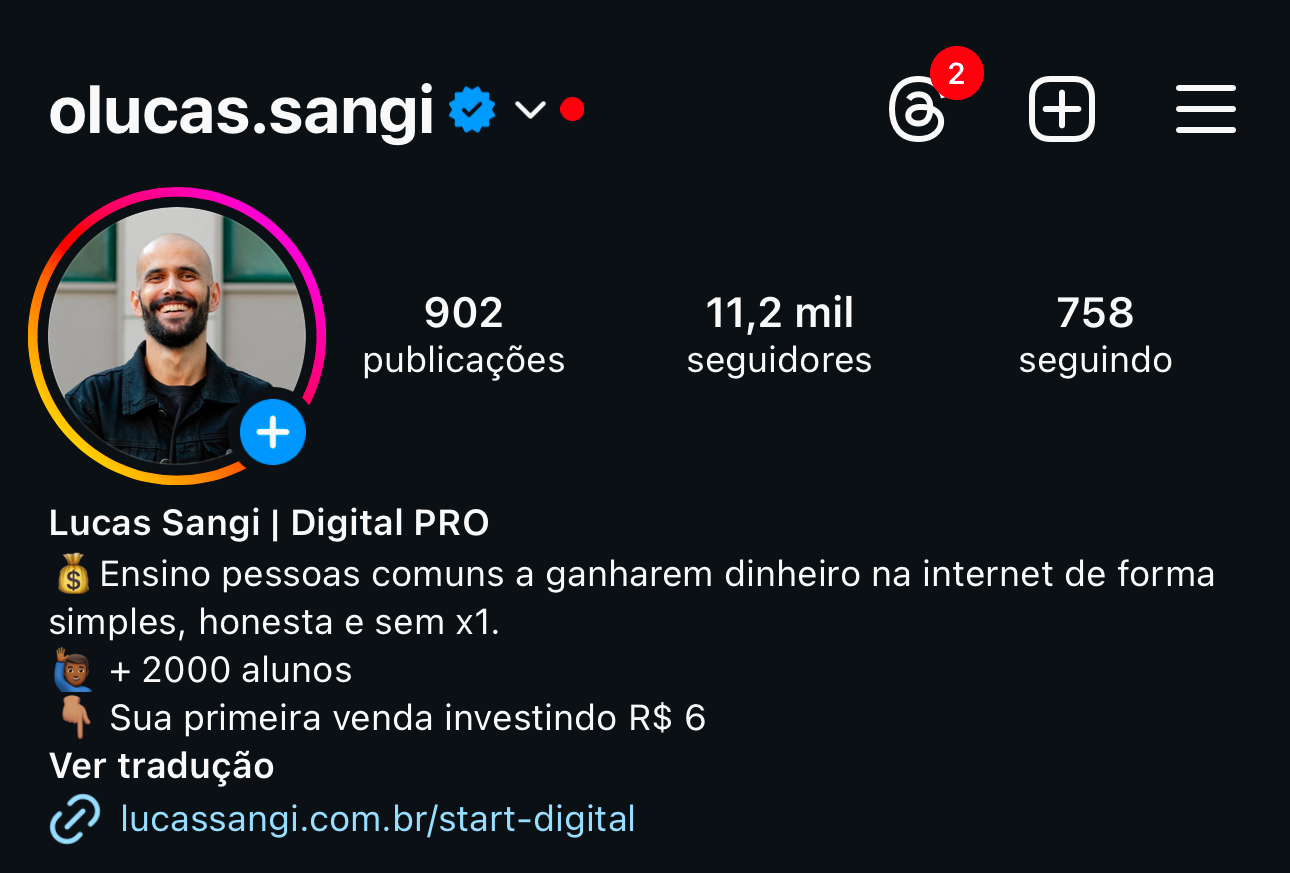Open the hamburger menu
This screenshot has width=1290, height=873.
(x=1206, y=109)
